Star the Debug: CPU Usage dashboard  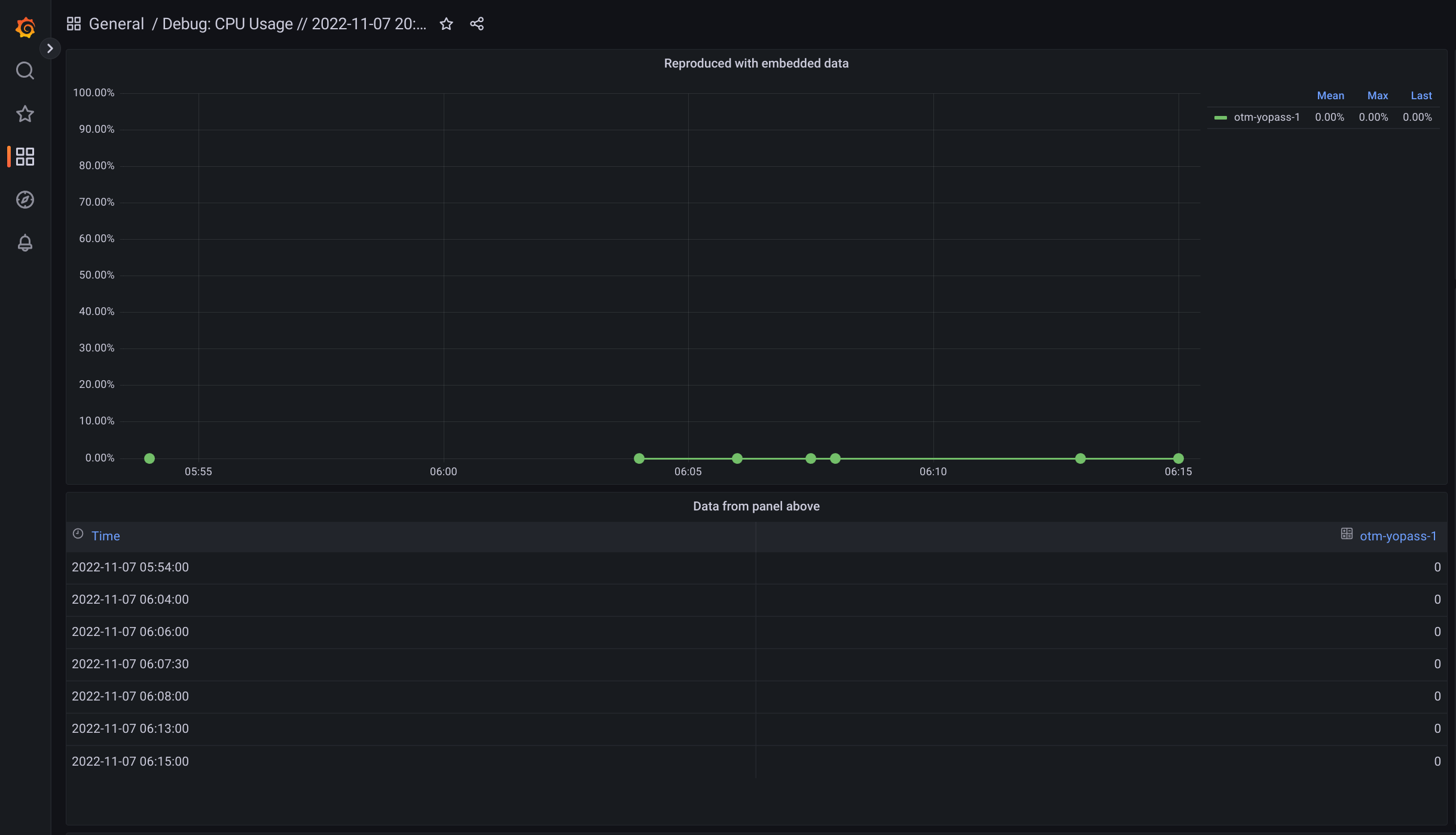pyautogui.click(x=446, y=24)
